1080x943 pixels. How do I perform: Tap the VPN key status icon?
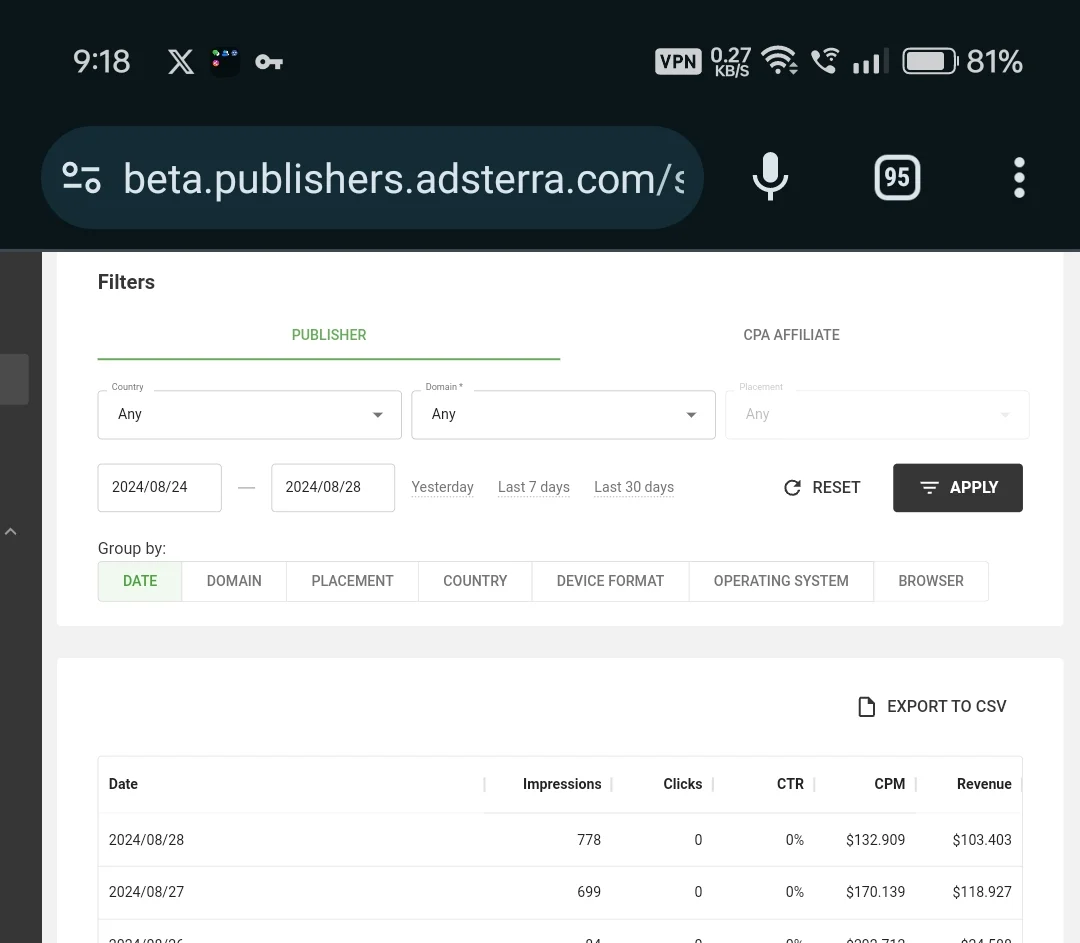pyautogui.click(x=269, y=62)
